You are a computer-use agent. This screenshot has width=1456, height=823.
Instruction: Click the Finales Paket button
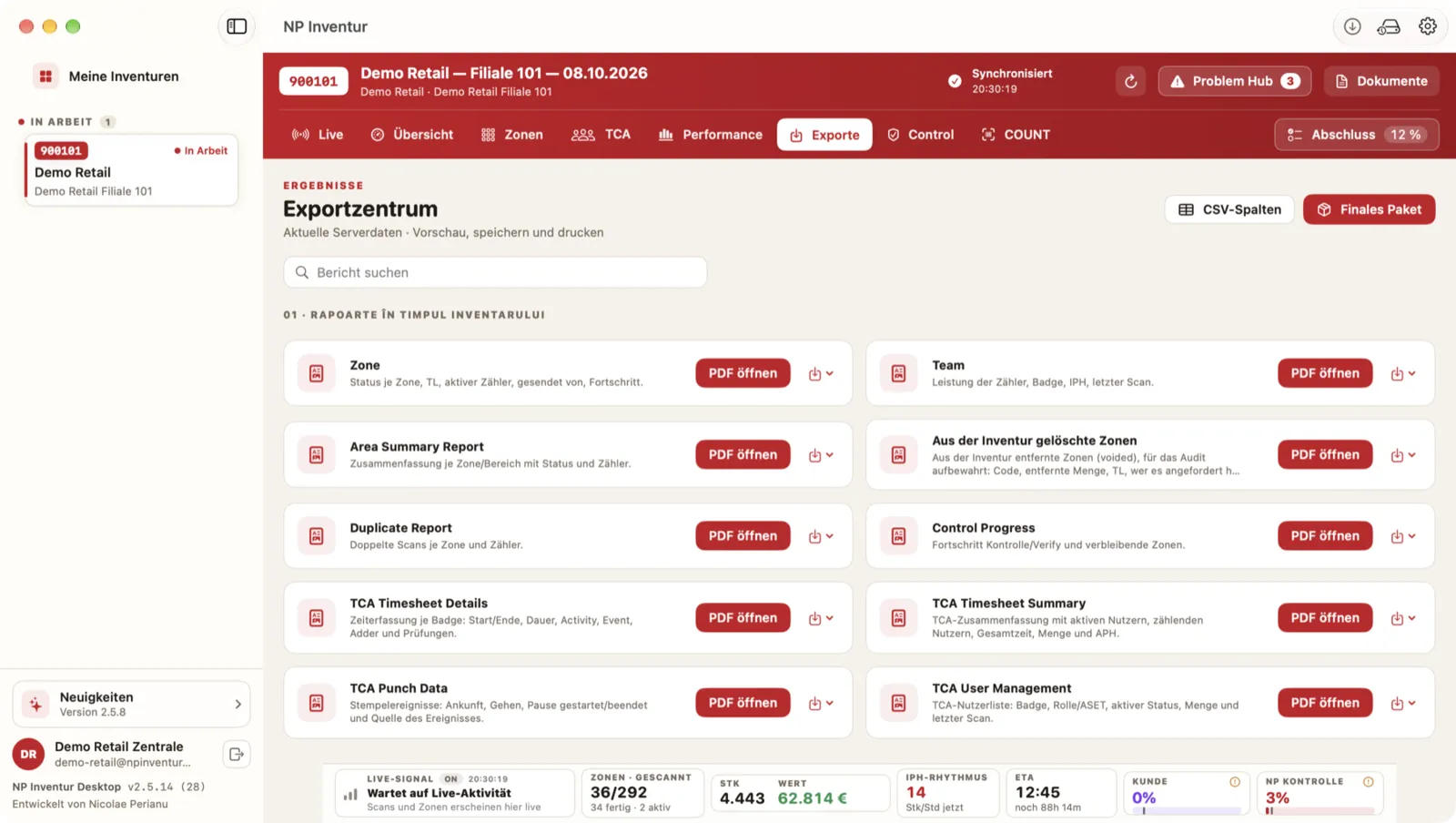1369,209
